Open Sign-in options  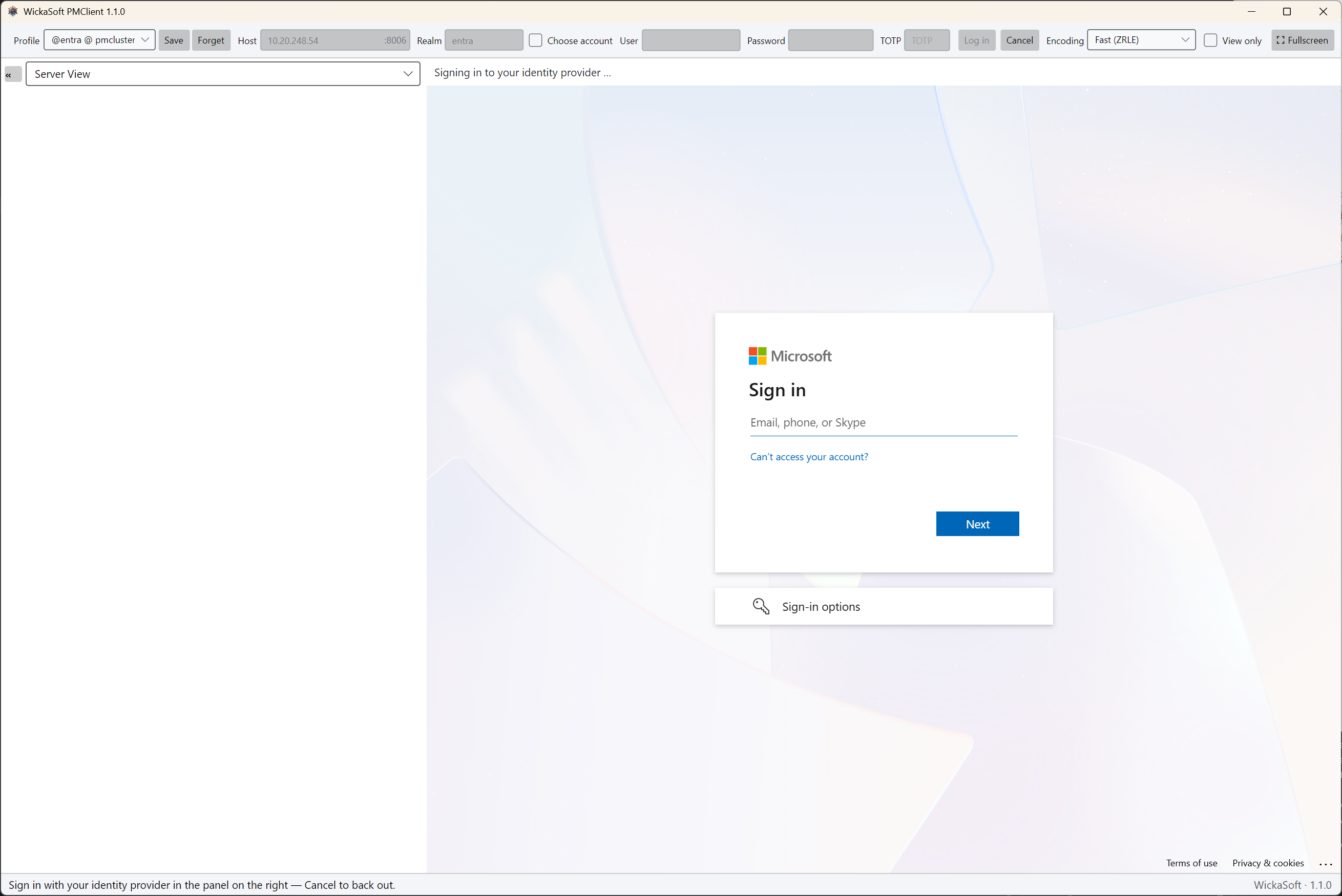point(884,606)
